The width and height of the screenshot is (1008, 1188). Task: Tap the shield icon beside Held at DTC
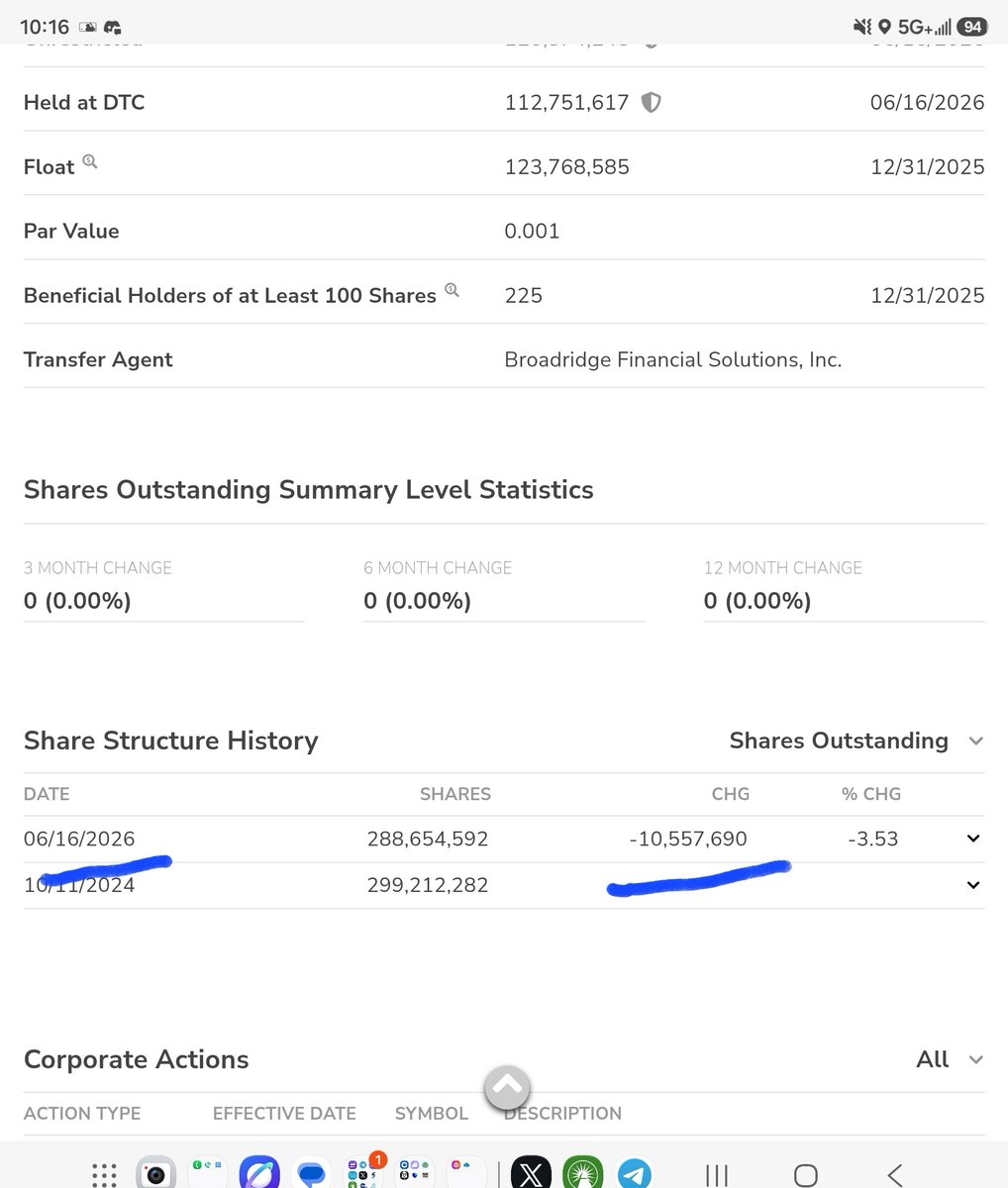coord(651,102)
